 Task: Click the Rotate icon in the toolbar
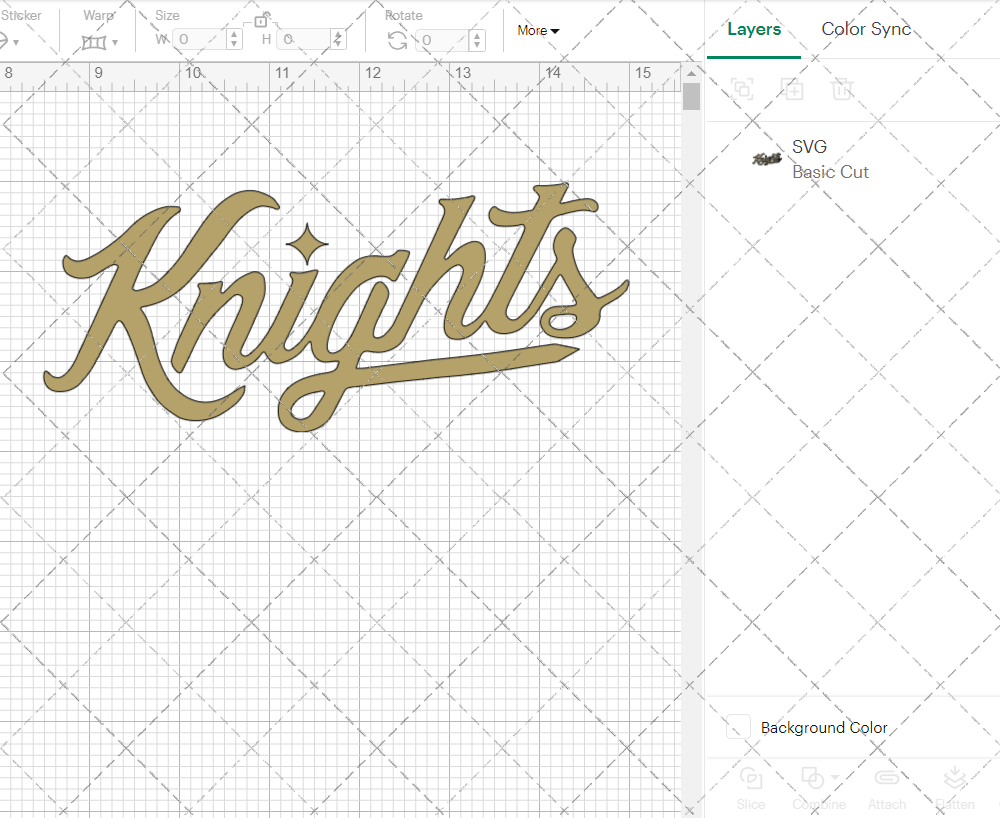tap(396, 38)
